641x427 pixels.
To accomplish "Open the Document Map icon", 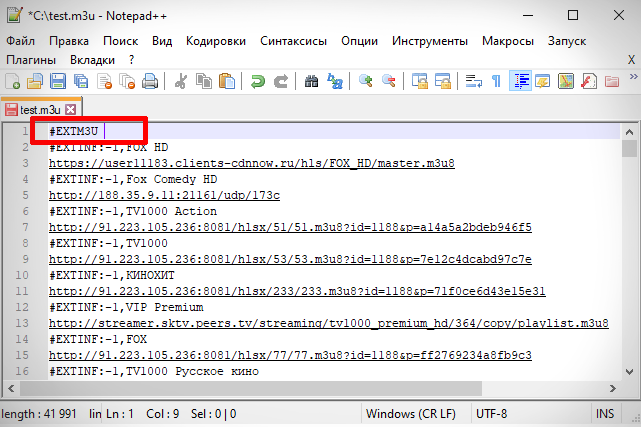I will 566,81.
